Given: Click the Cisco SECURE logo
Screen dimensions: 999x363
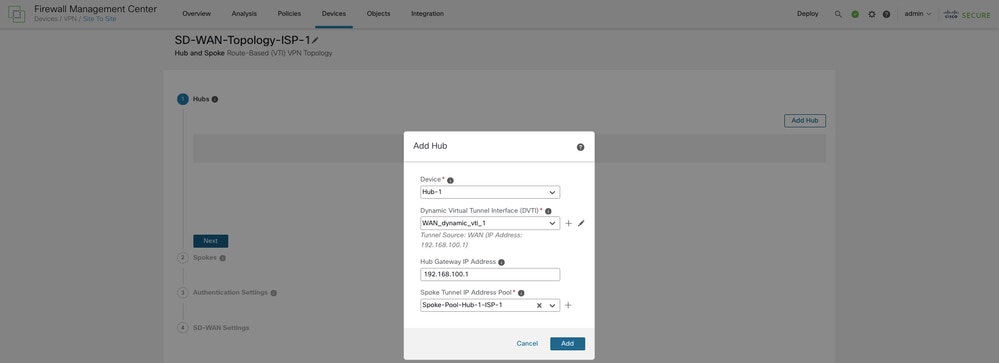Looking at the screenshot, I should 967,14.
